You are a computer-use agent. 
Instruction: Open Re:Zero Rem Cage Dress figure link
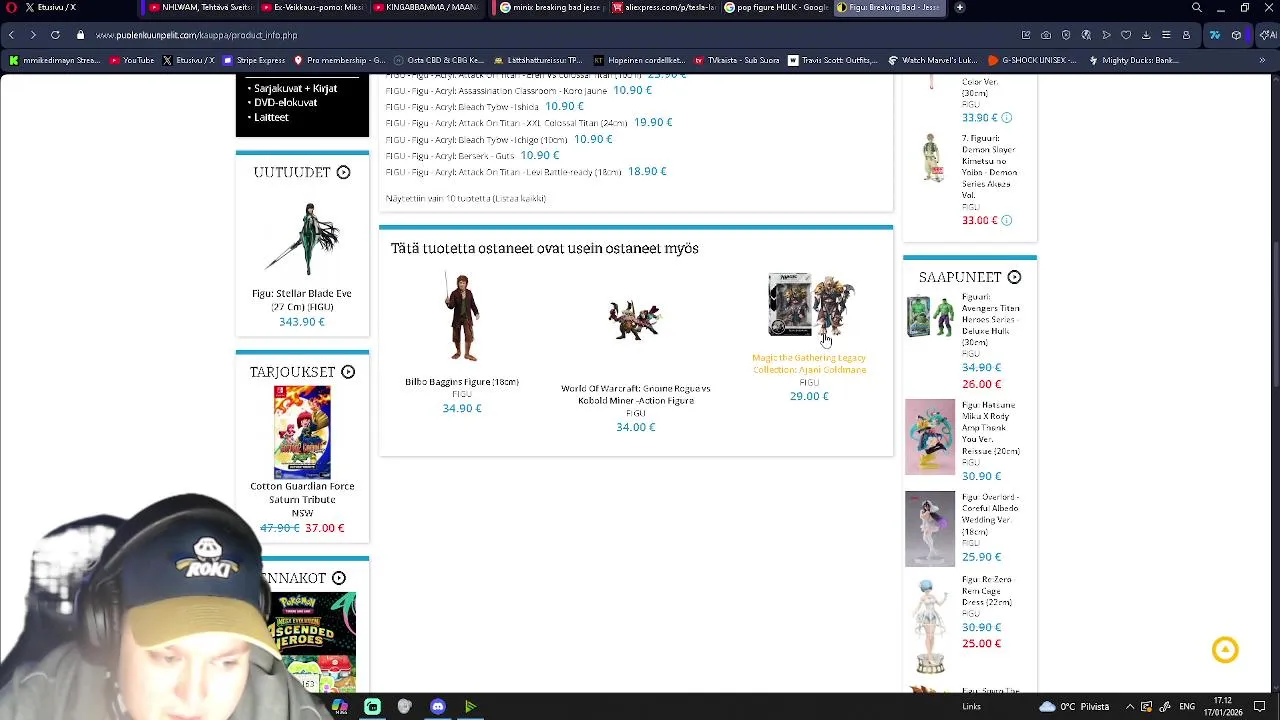pos(987,591)
